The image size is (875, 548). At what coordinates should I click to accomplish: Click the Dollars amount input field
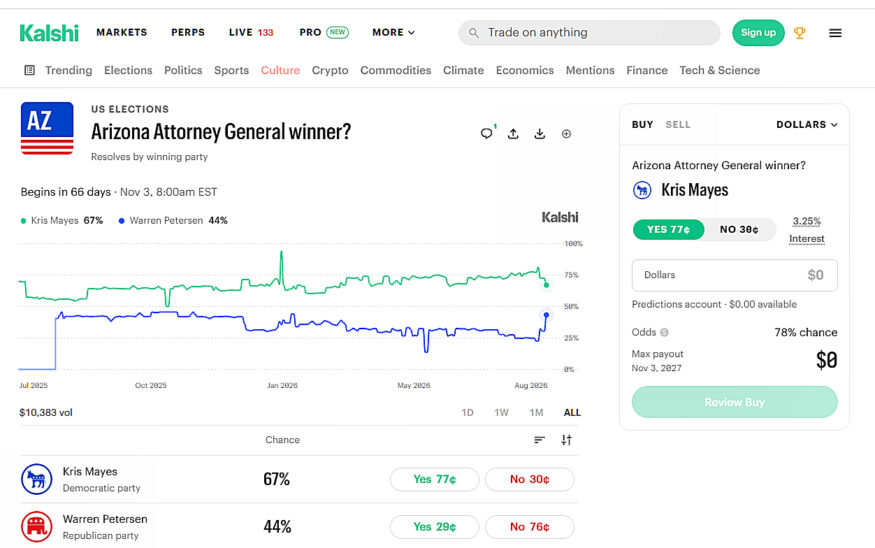coord(734,275)
